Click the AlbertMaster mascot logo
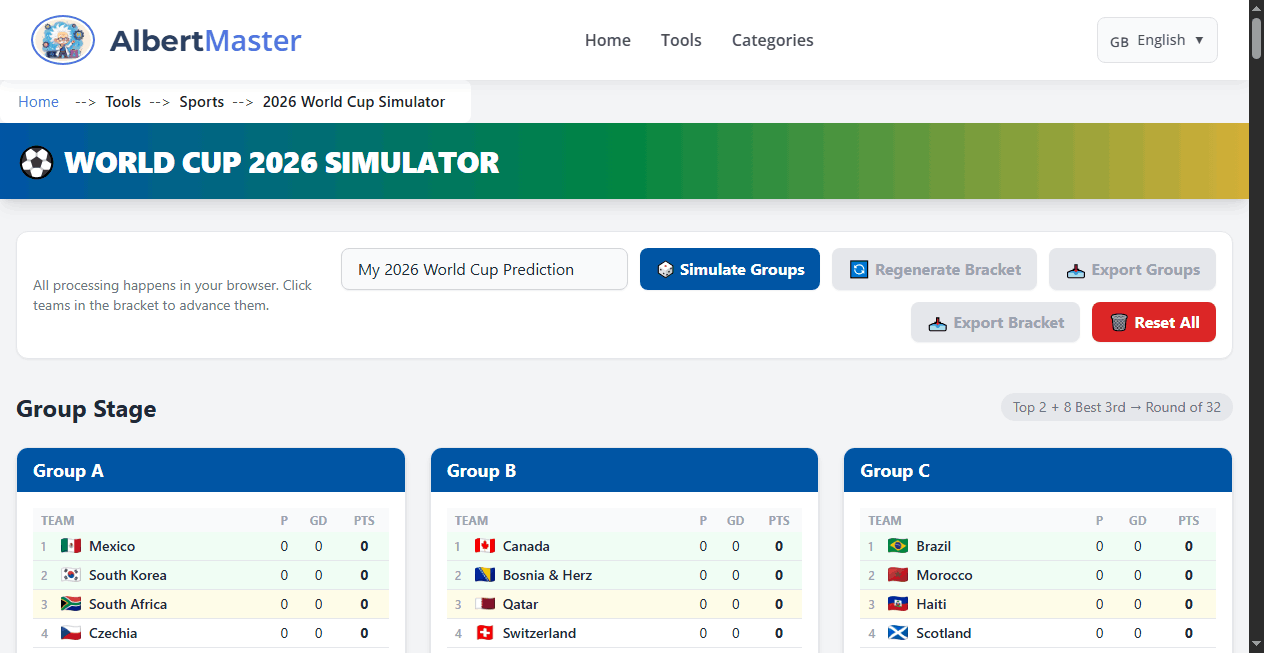The image size is (1264, 653). (62, 40)
